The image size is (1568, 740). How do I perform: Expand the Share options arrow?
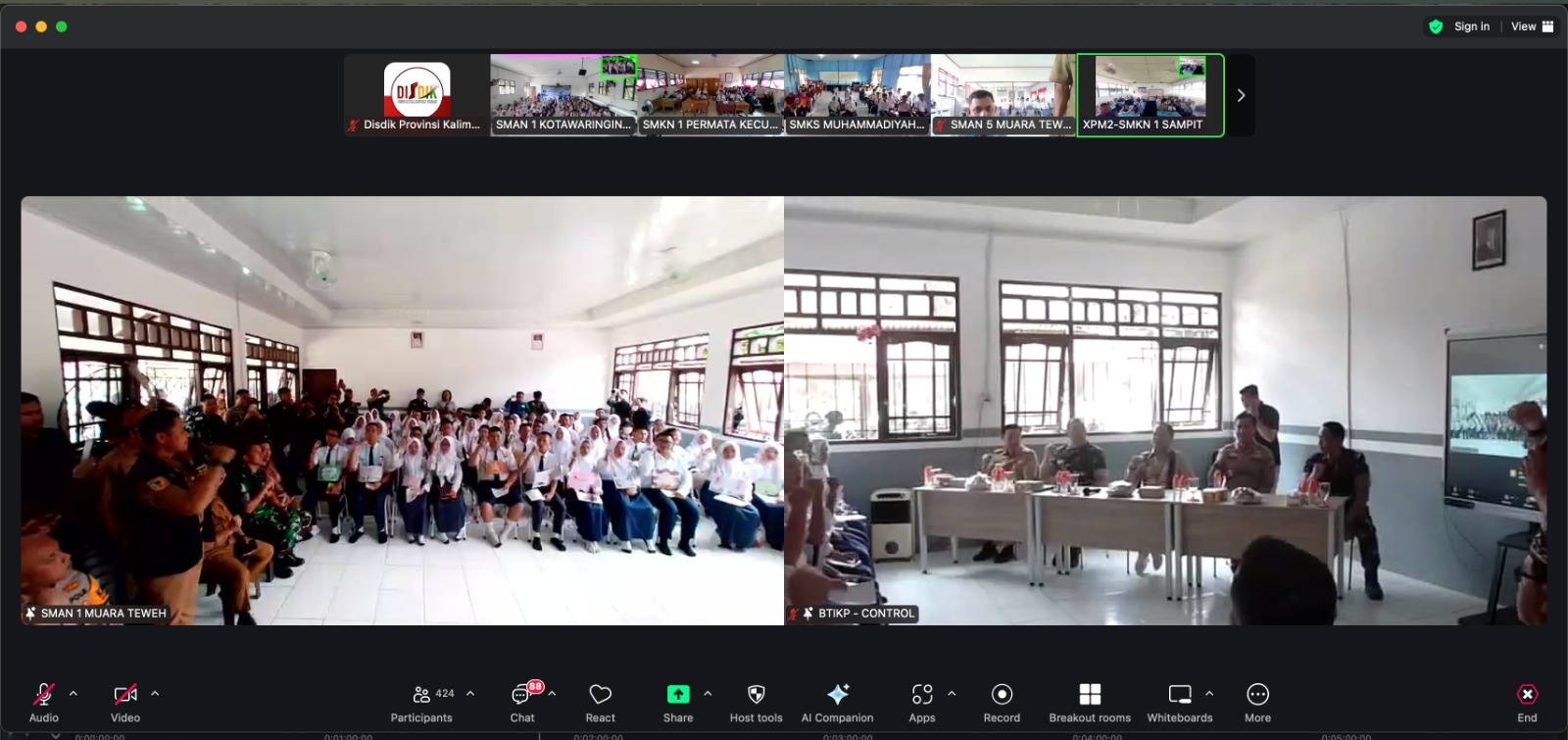tap(708, 693)
